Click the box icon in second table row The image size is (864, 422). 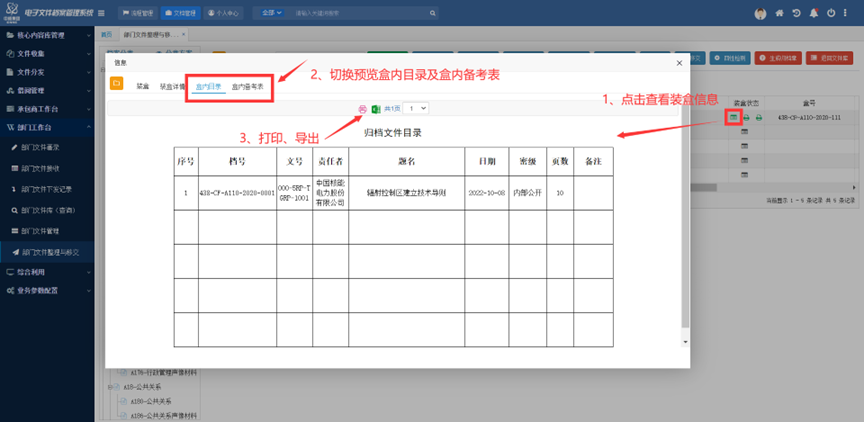tap(744, 132)
